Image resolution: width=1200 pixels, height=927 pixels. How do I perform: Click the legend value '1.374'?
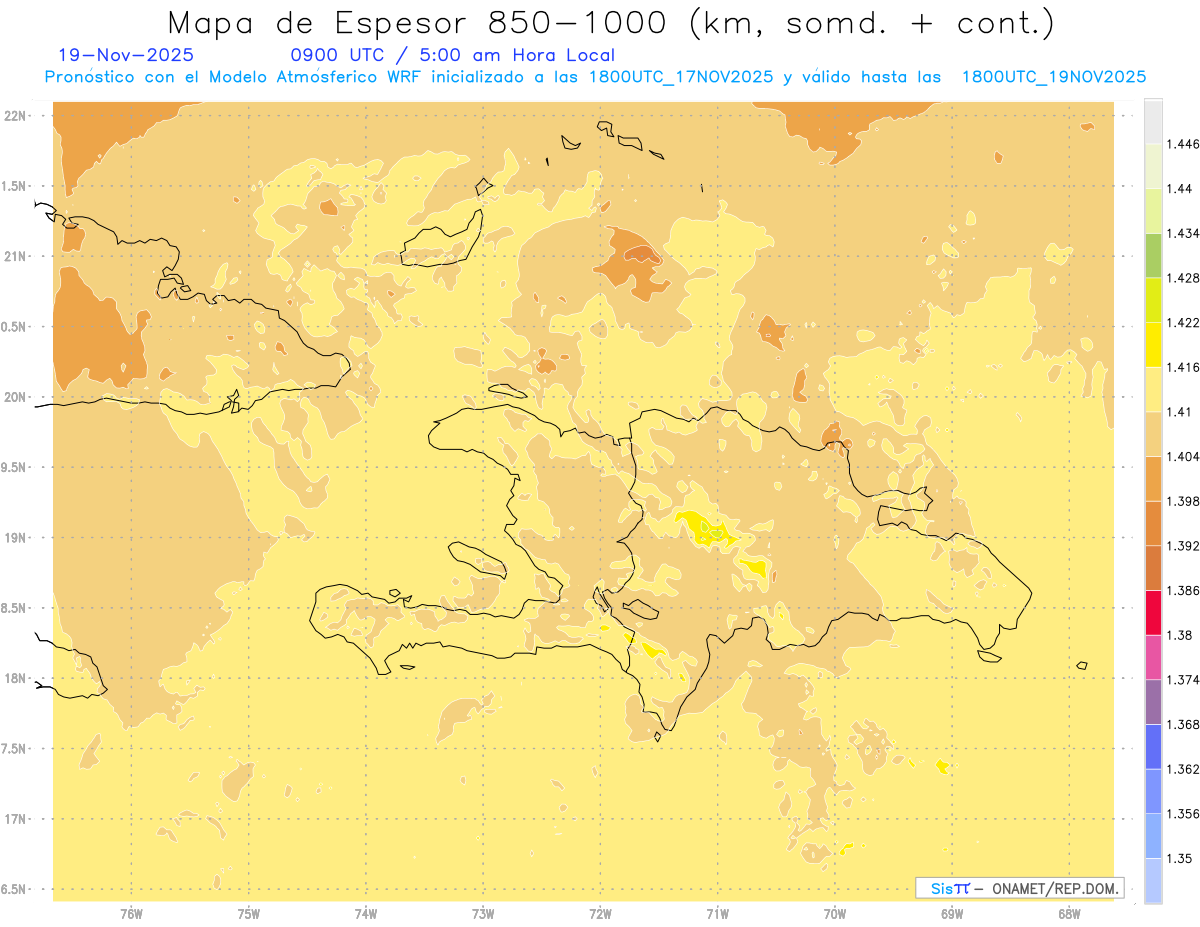coord(1184,680)
